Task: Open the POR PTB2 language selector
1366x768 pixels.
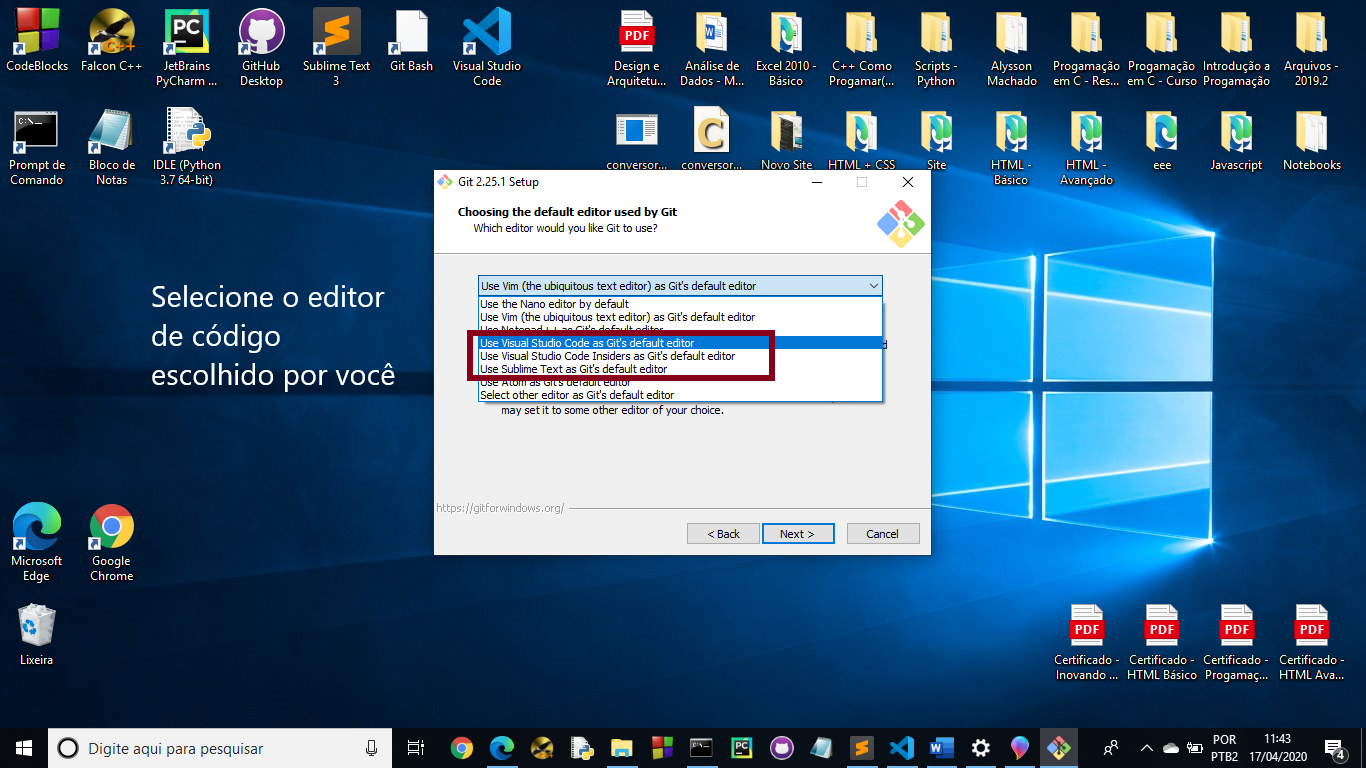Action: [1224, 748]
